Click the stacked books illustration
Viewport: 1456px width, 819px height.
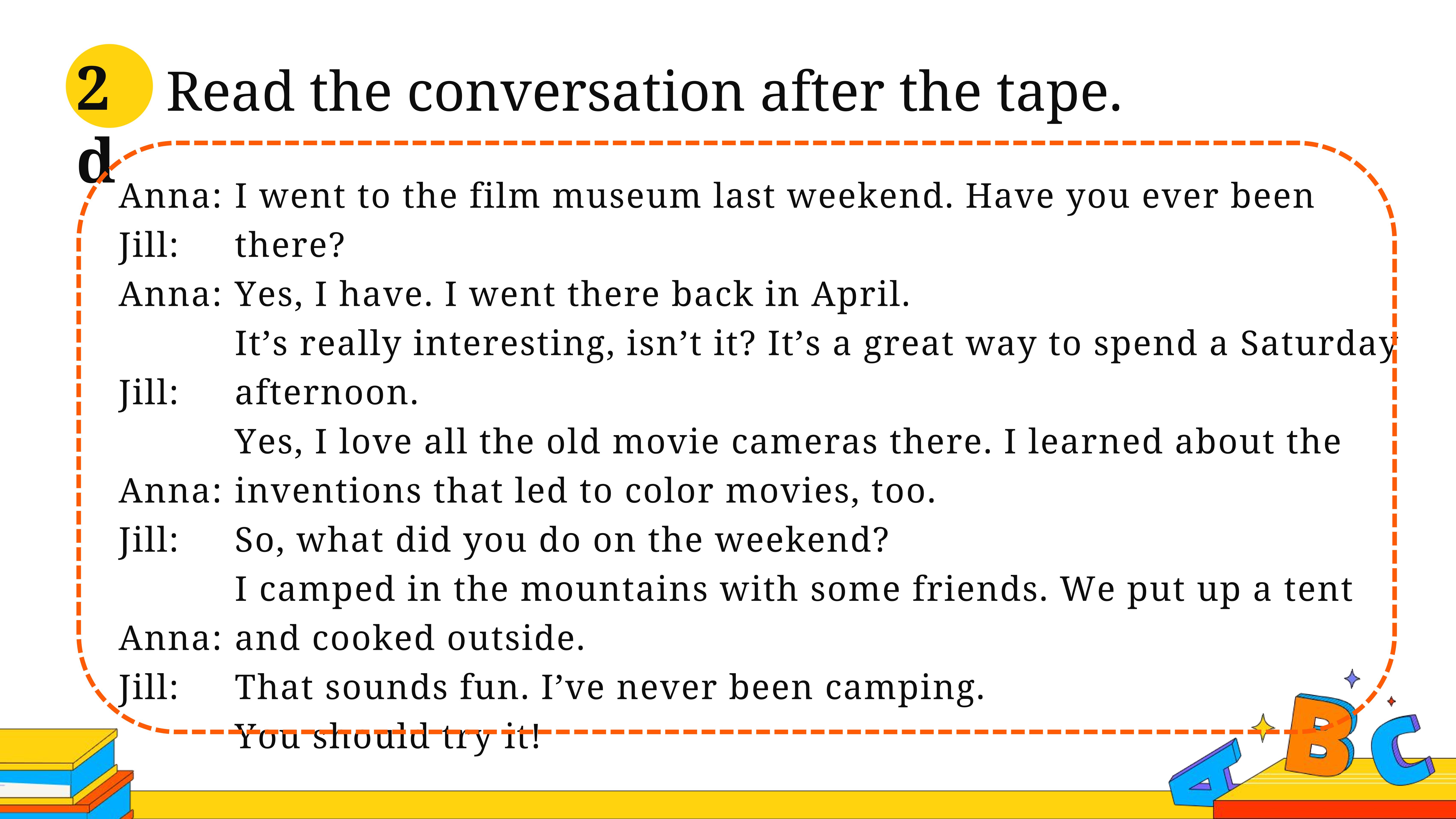click(67, 773)
